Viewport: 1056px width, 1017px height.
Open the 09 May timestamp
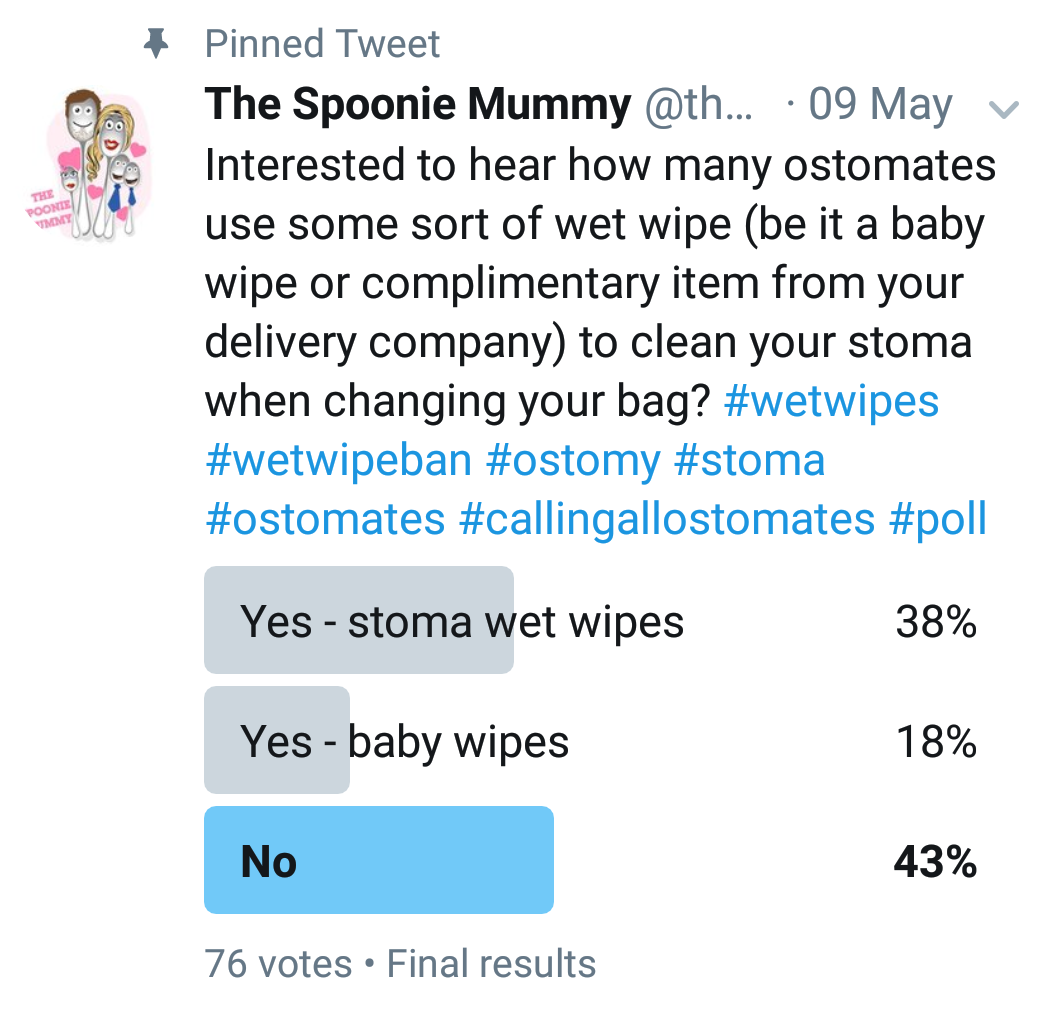pos(880,105)
